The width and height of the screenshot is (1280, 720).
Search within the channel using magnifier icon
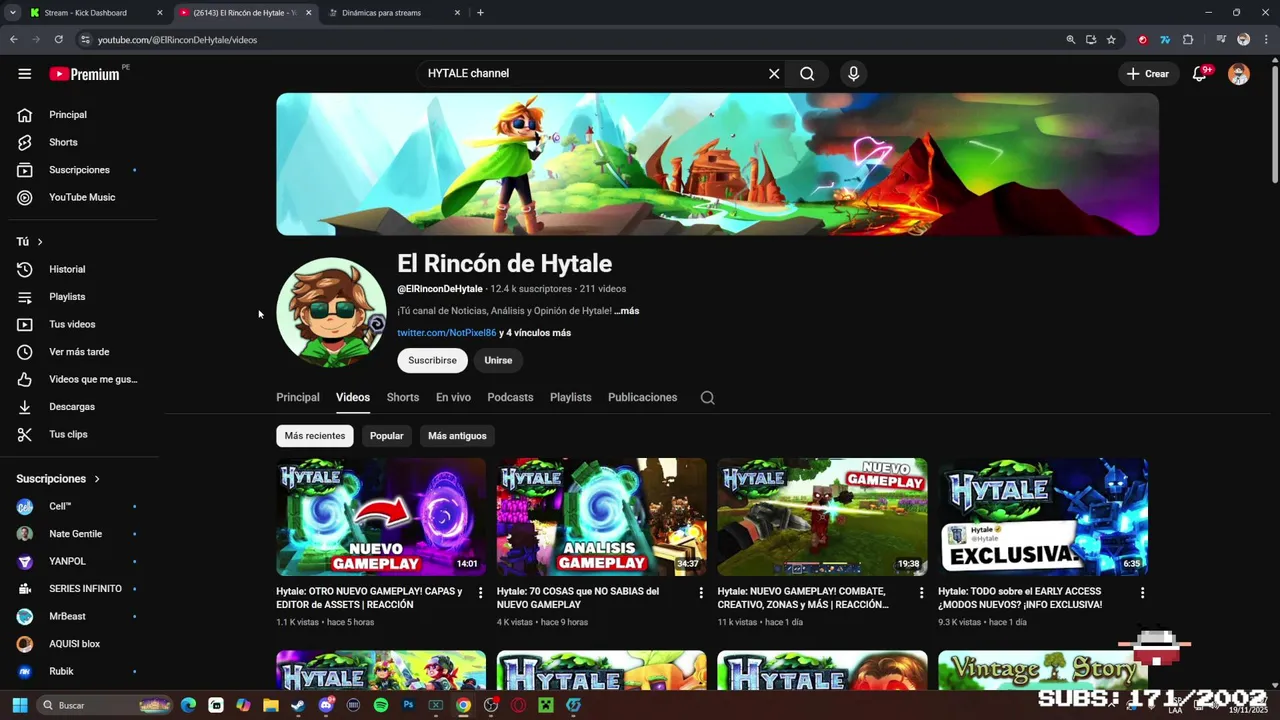tap(707, 397)
